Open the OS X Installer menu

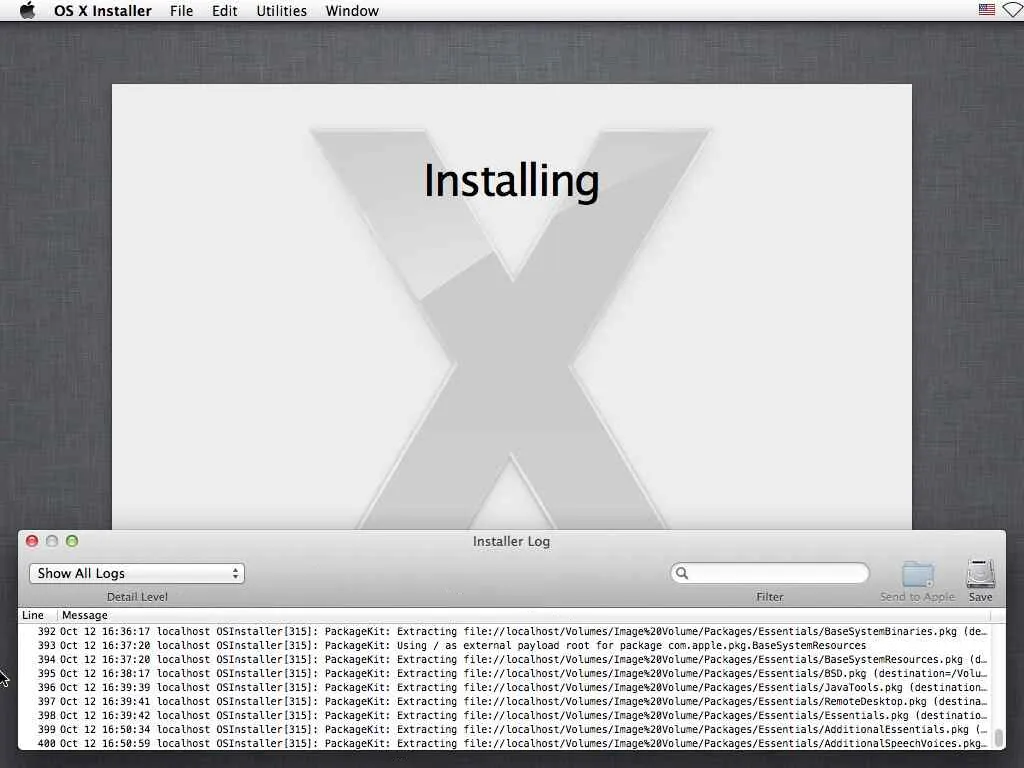[103, 10]
